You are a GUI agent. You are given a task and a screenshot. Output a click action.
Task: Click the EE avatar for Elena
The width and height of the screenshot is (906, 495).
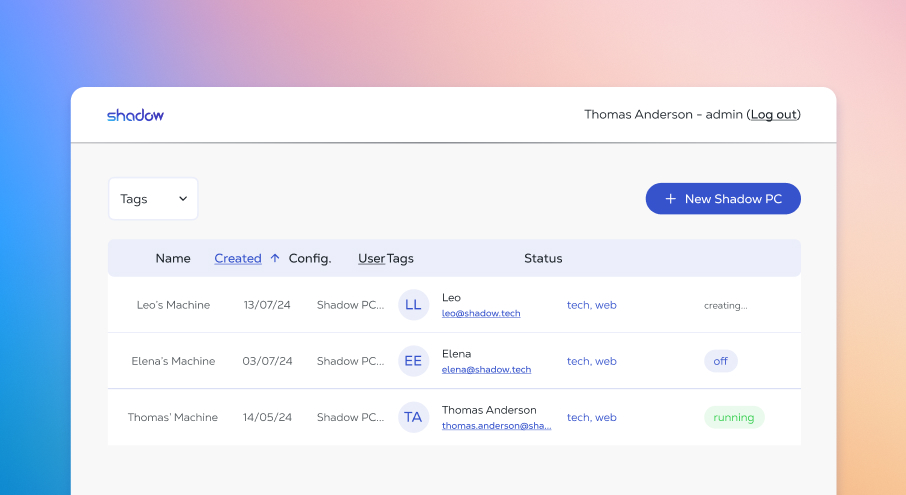[x=413, y=361]
